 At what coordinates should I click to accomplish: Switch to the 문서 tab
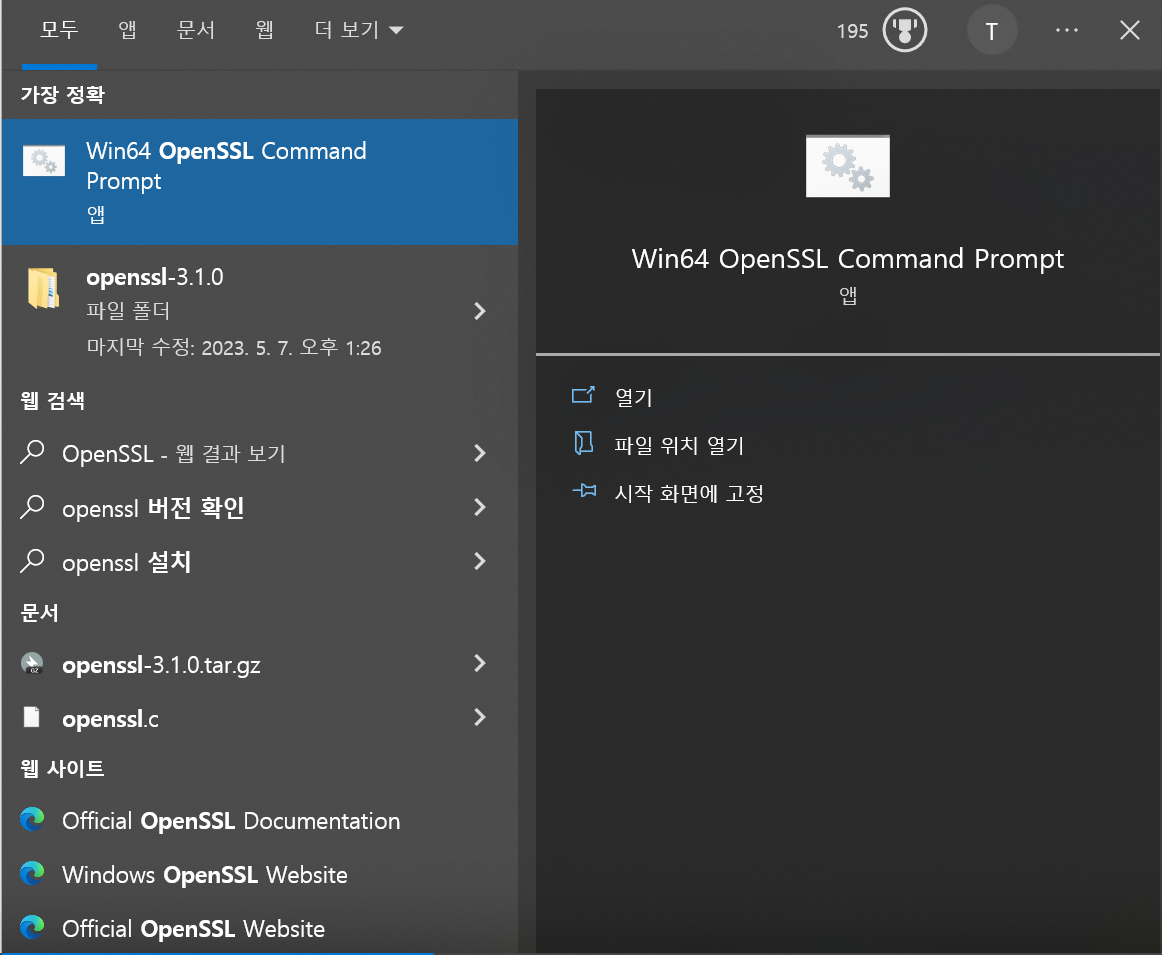point(196,30)
